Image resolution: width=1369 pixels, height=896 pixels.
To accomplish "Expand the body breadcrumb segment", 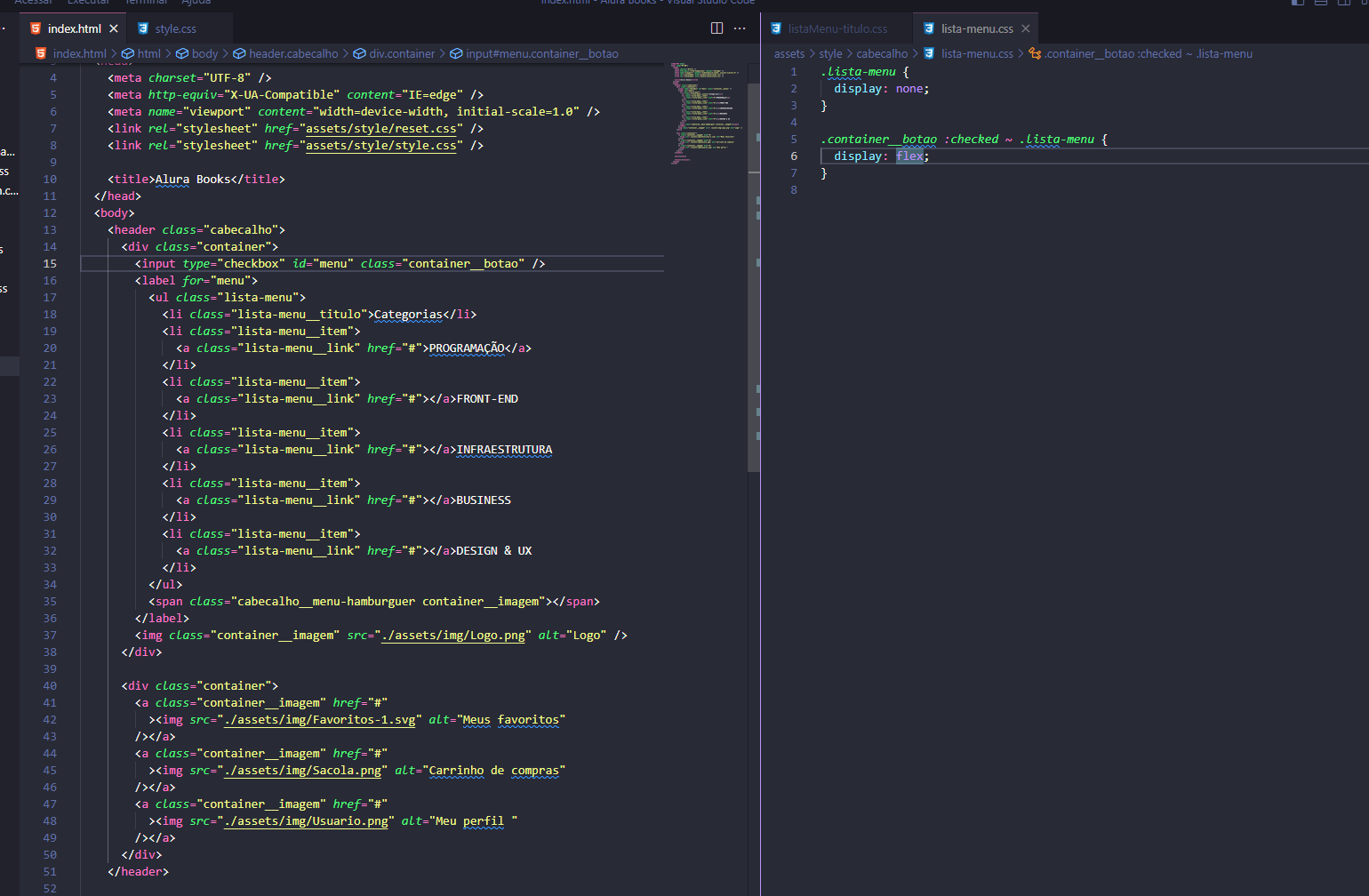I will [x=204, y=53].
